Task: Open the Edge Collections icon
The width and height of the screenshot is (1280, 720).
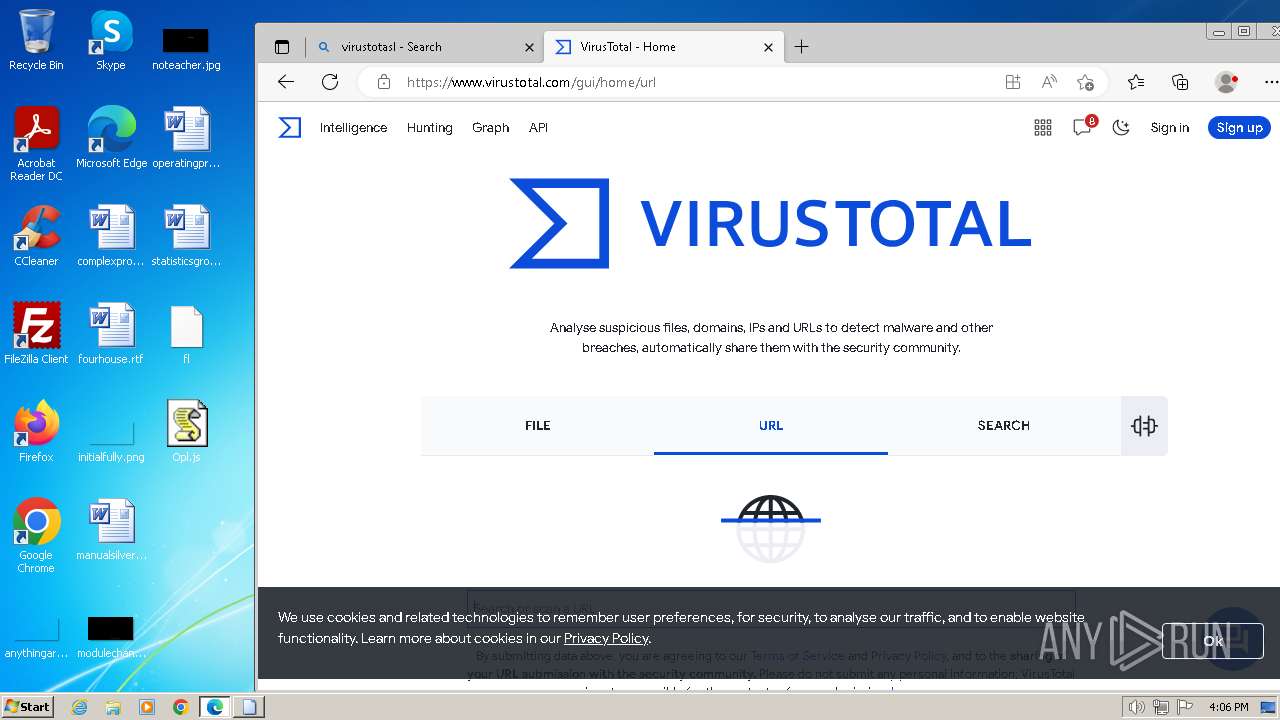Action: point(1180,82)
